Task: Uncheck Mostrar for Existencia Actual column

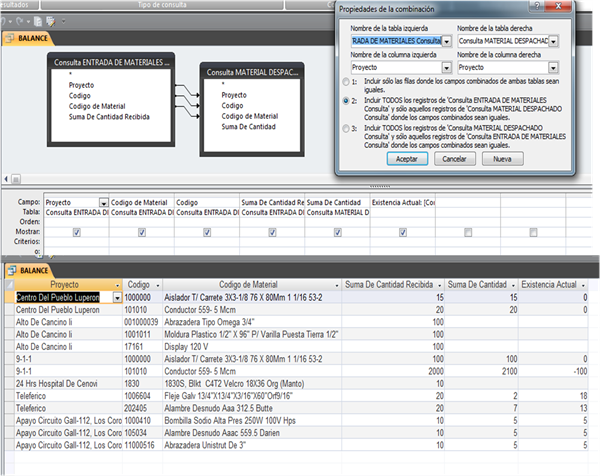Action: (401, 231)
